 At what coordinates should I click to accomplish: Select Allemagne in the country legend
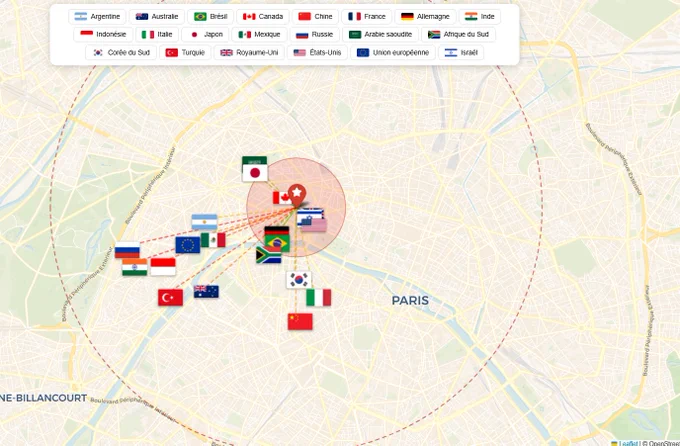point(425,16)
